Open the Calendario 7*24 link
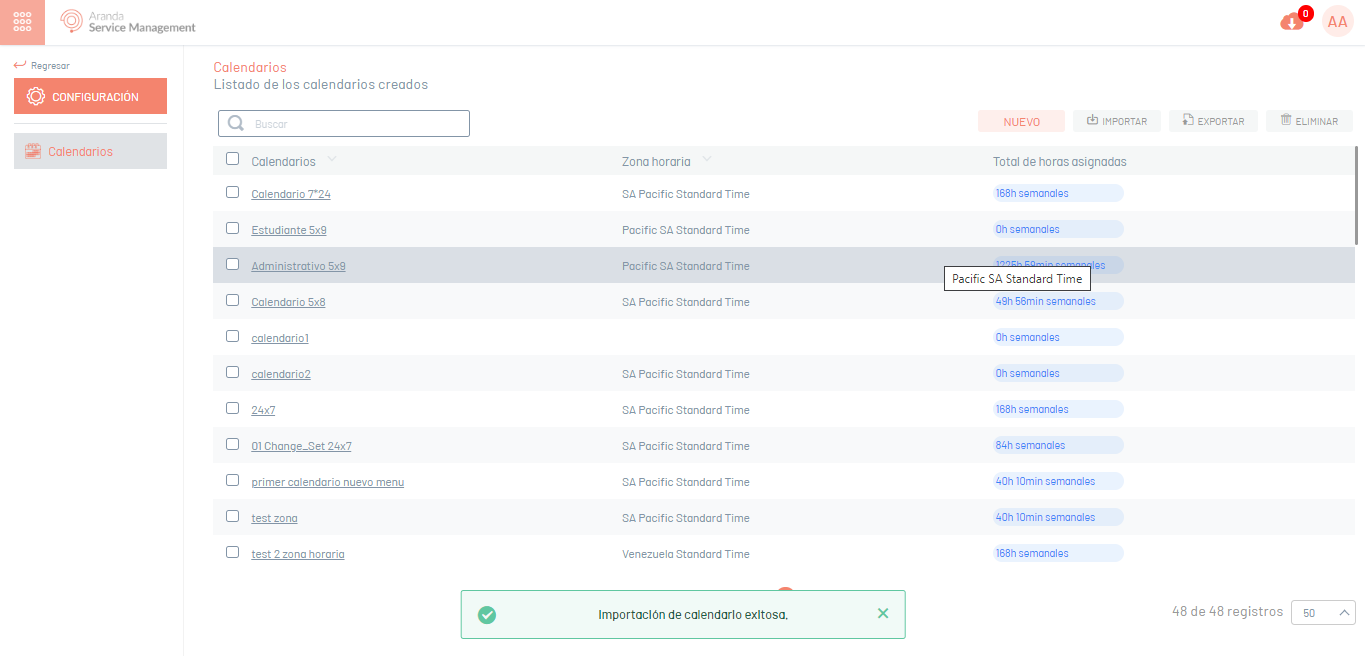Image resolution: width=1365 pixels, height=656 pixels. click(x=291, y=194)
